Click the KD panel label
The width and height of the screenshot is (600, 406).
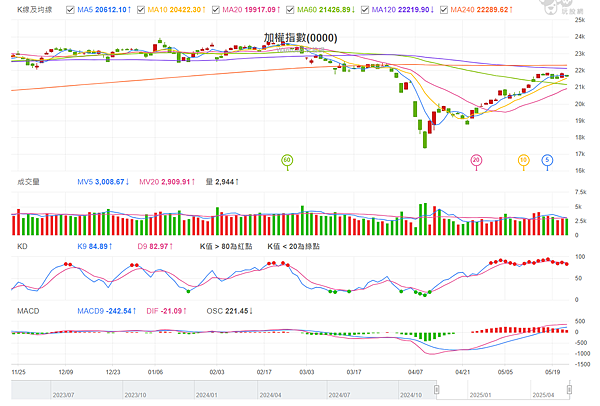pos(22,246)
